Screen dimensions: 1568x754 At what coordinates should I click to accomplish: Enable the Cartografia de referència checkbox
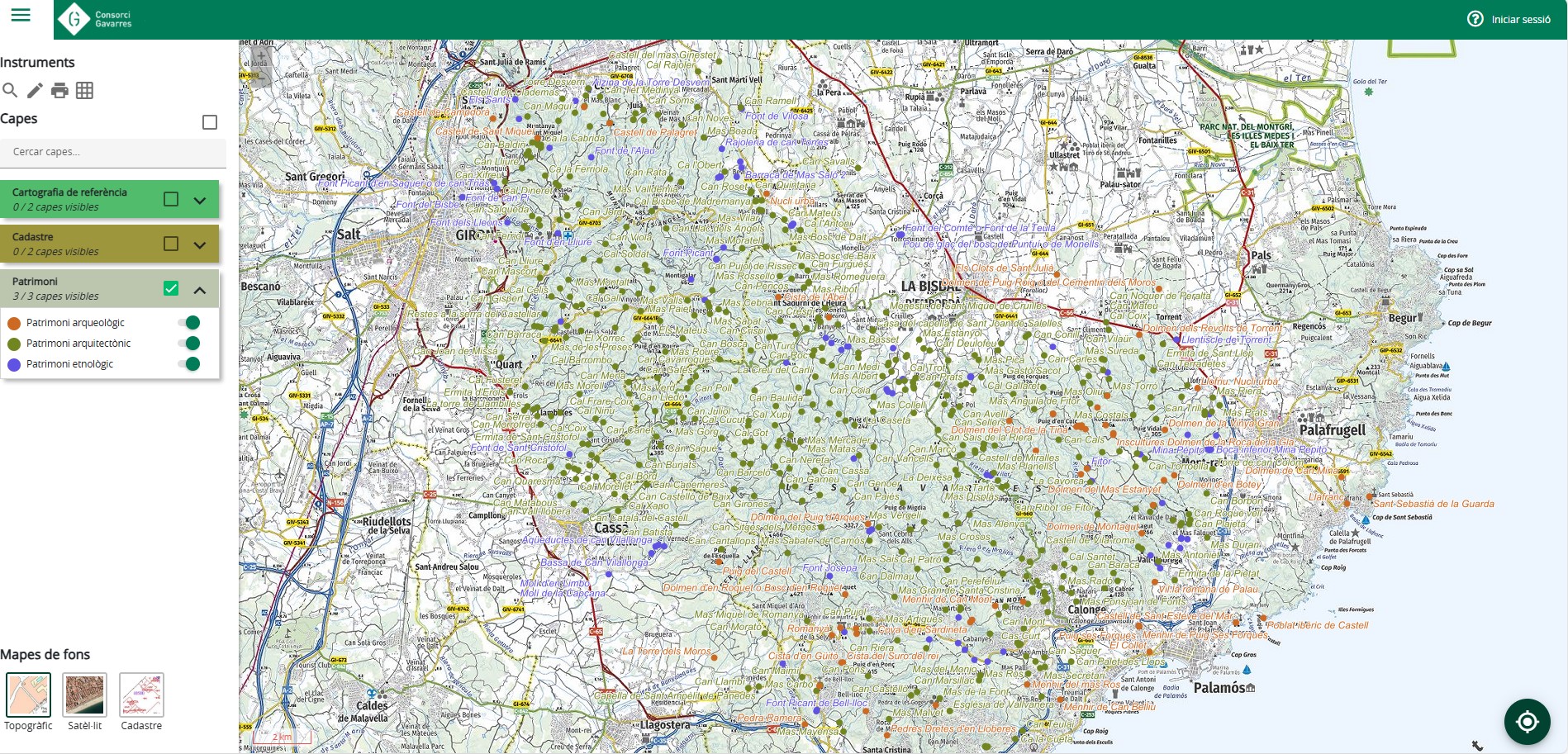pyautogui.click(x=171, y=199)
